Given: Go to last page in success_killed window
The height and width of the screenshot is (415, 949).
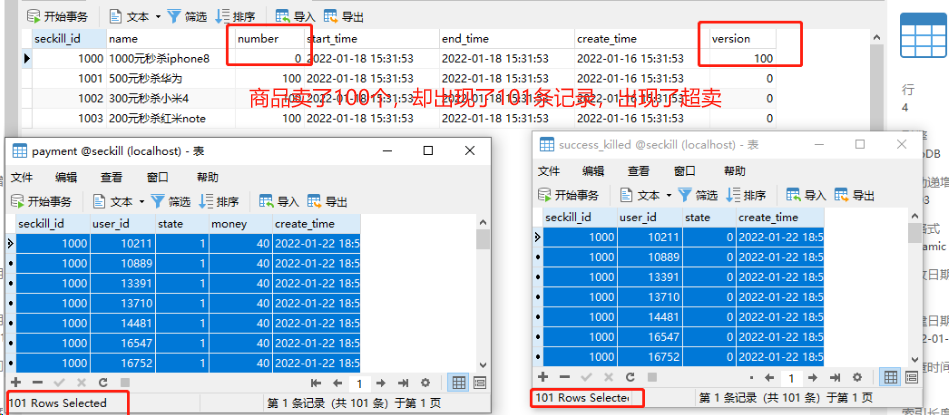Looking at the screenshot, I should click(835, 377).
